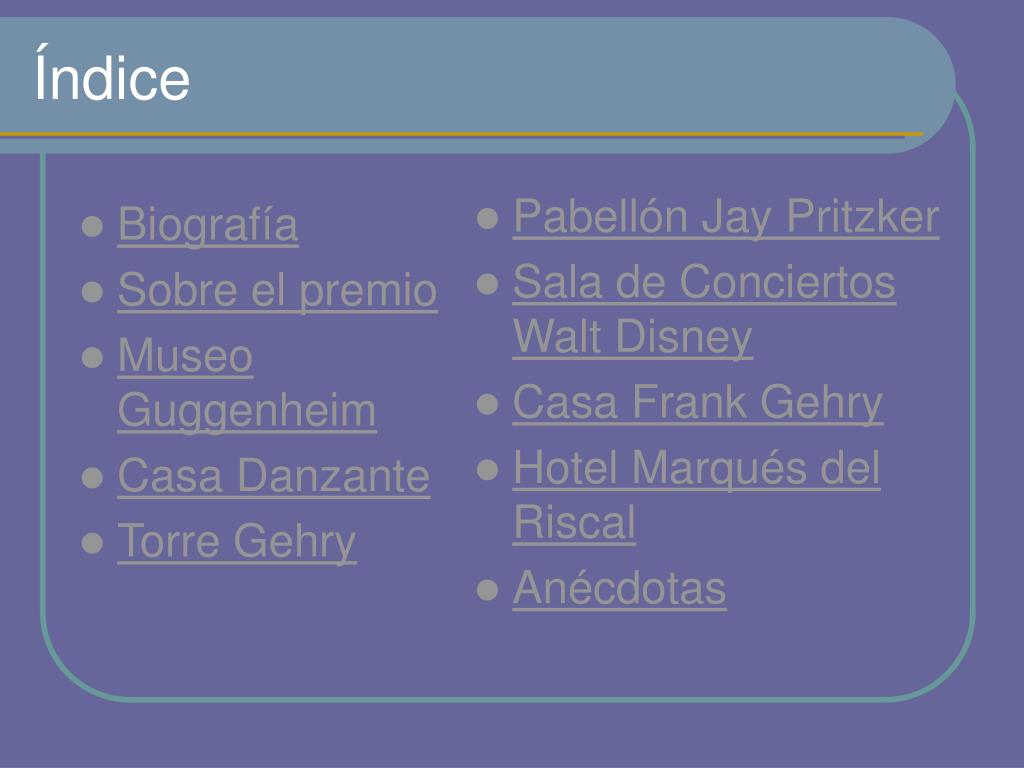Select the bullet before Hotel Marqués del Riscal
Viewport: 1024px width, 768px height.
489,469
